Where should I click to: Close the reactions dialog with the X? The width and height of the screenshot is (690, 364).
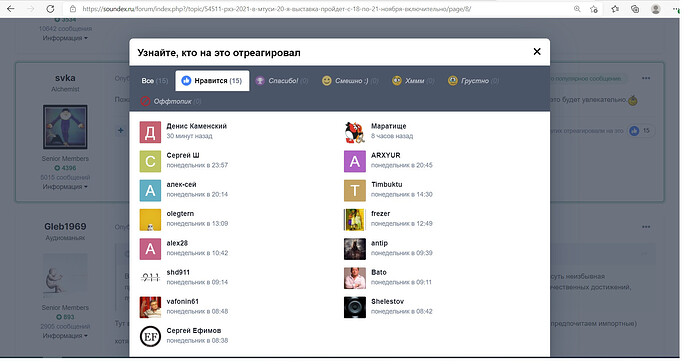(537, 52)
